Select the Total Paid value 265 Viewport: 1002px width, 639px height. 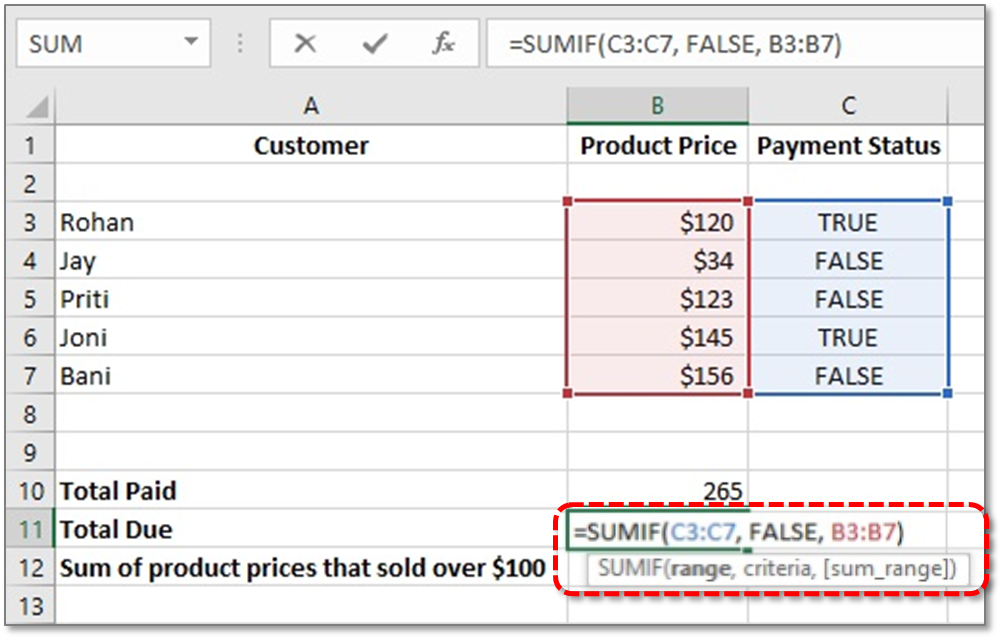[x=657, y=491]
